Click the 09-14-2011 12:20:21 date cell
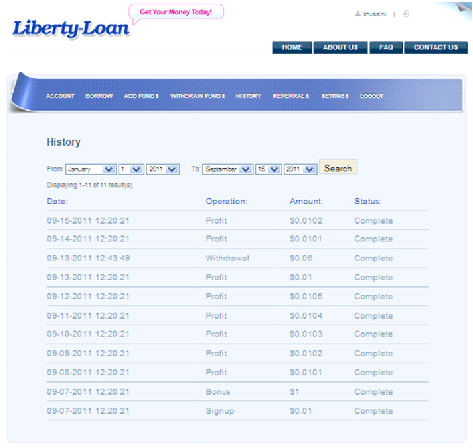Image resolution: width=473 pixels, height=448 pixels. [88, 239]
